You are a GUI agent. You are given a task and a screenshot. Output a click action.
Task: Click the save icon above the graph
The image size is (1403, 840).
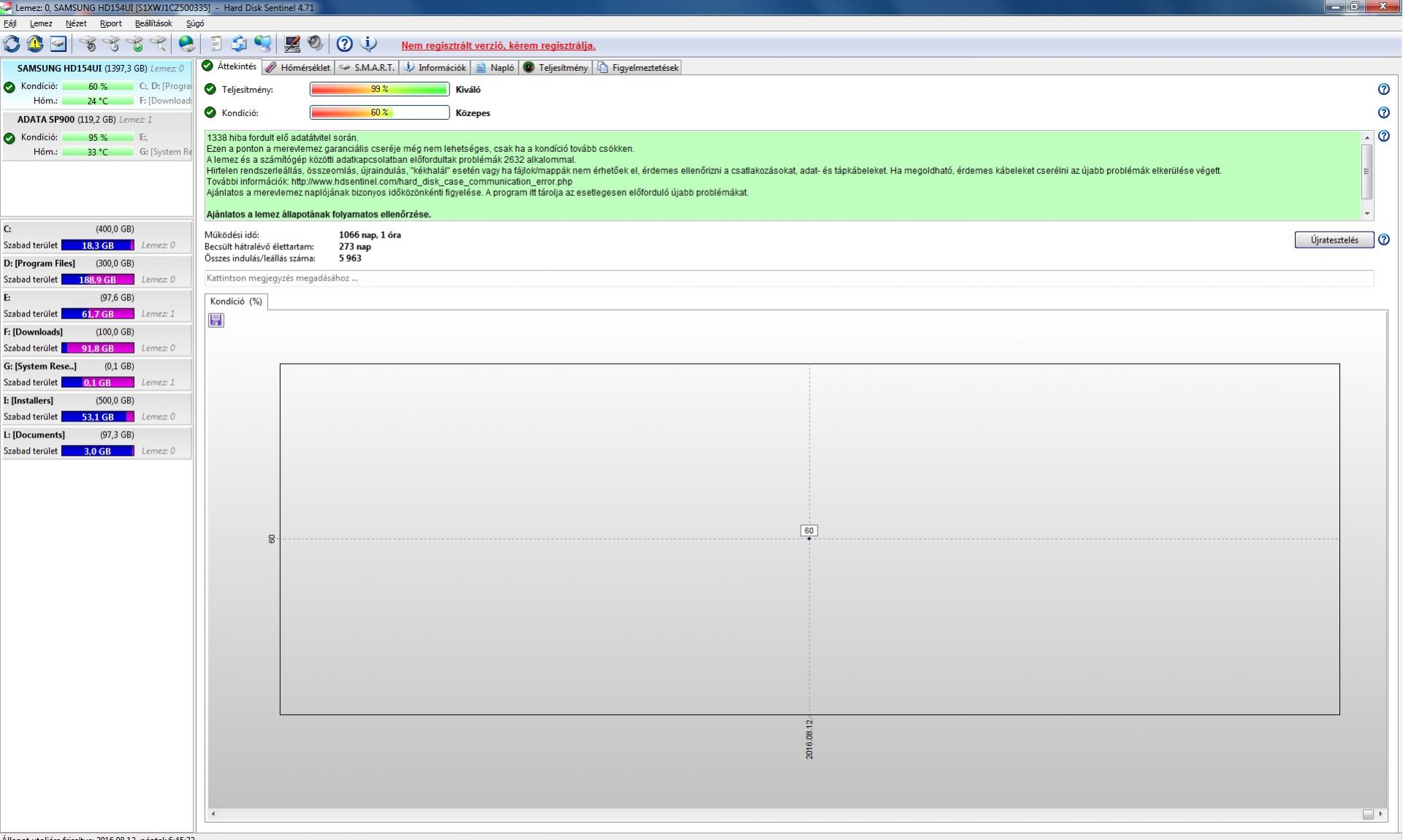(x=216, y=321)
